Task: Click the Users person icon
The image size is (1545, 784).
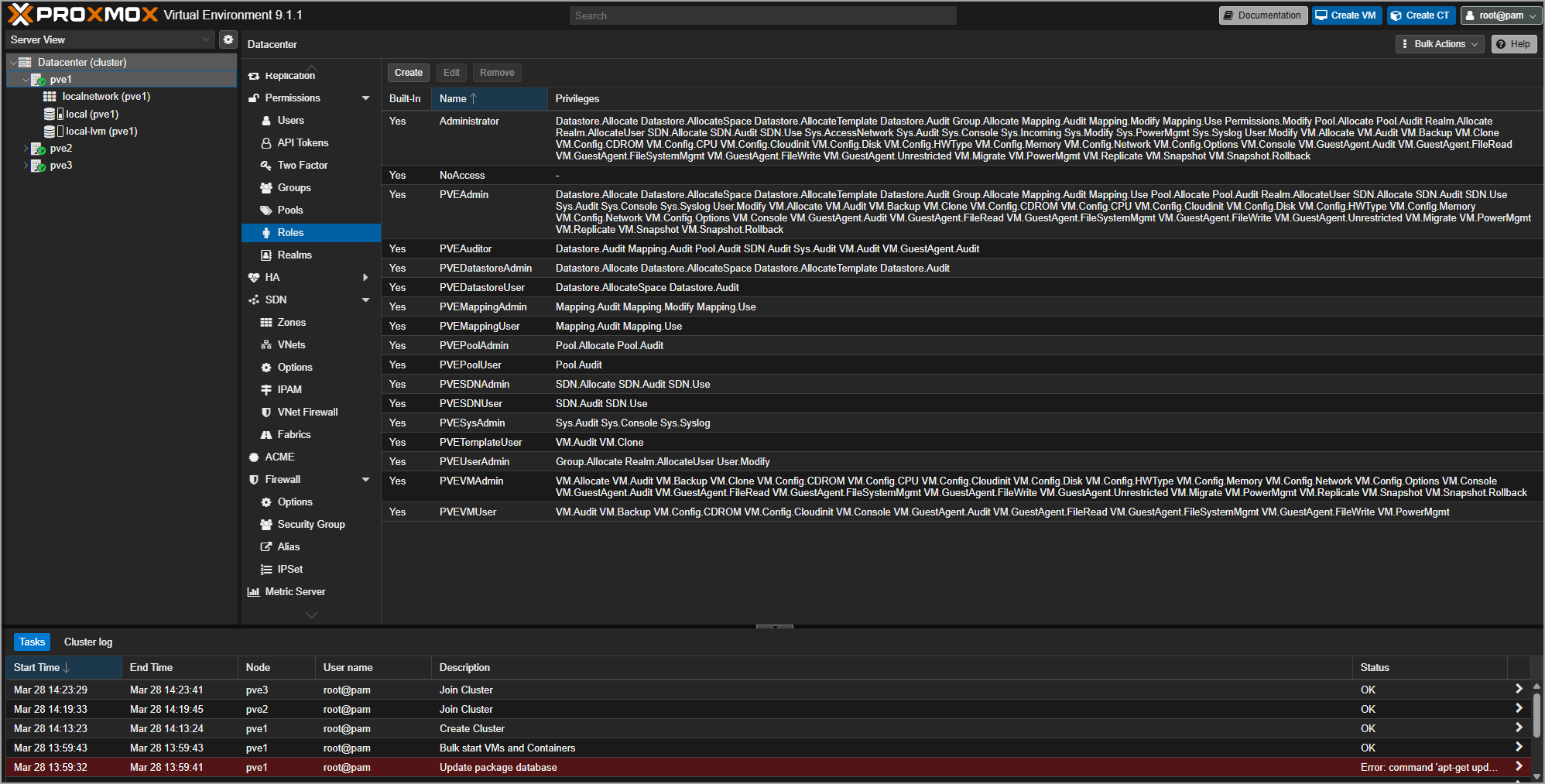Action: coord(265,121)
